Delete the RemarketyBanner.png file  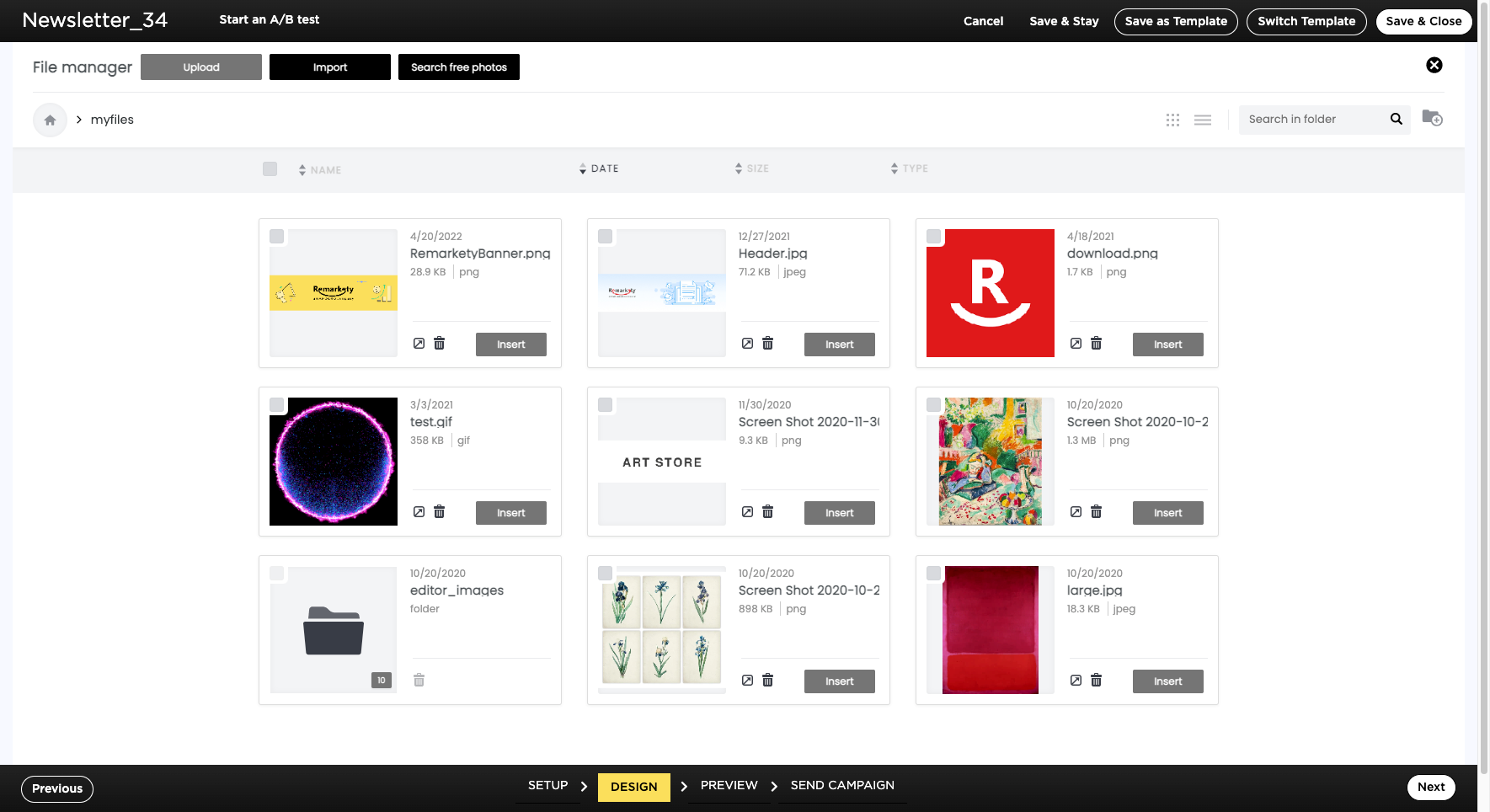pos(439,344)
